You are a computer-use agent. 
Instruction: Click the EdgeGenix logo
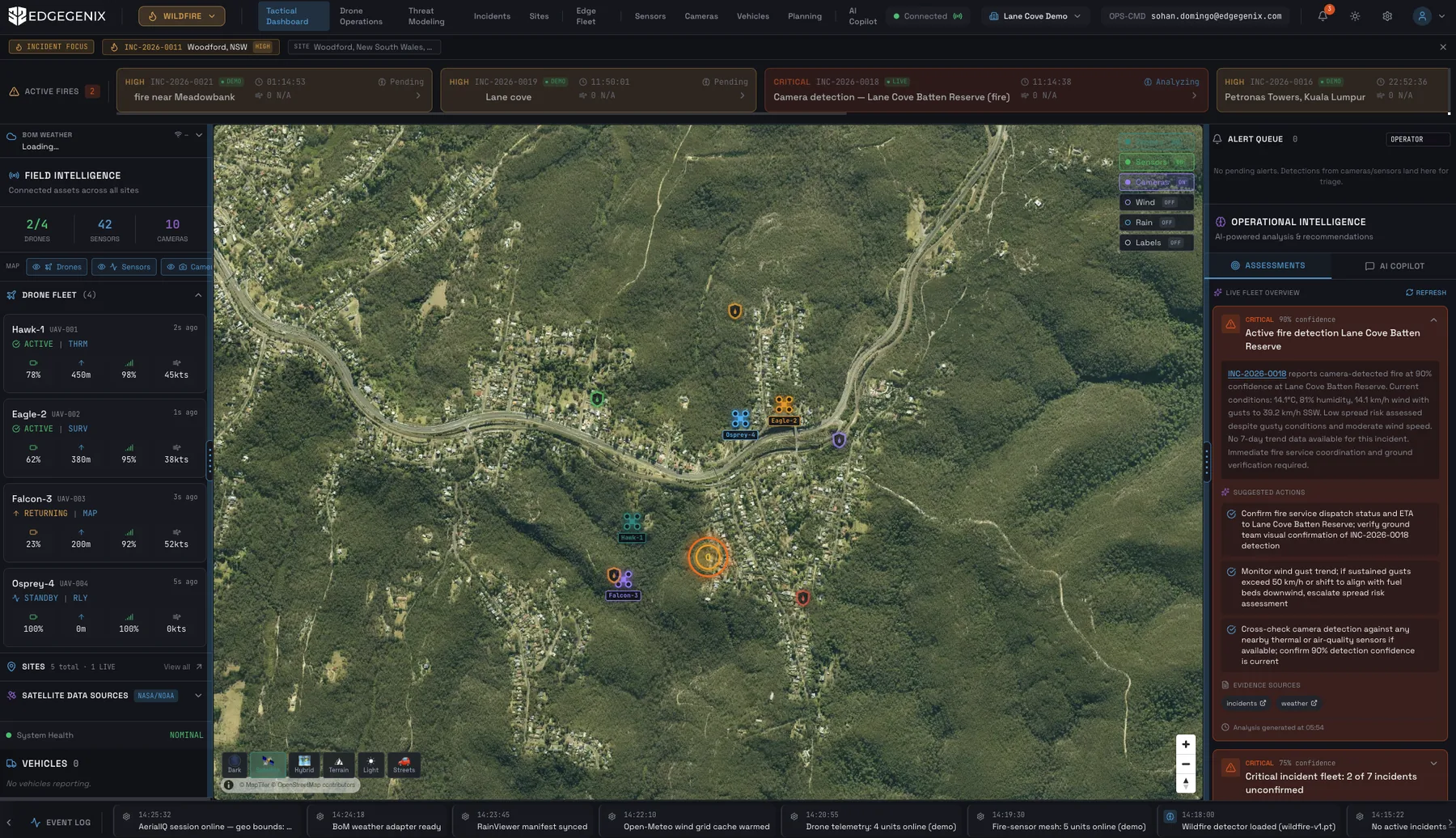[x=57, y=15]
